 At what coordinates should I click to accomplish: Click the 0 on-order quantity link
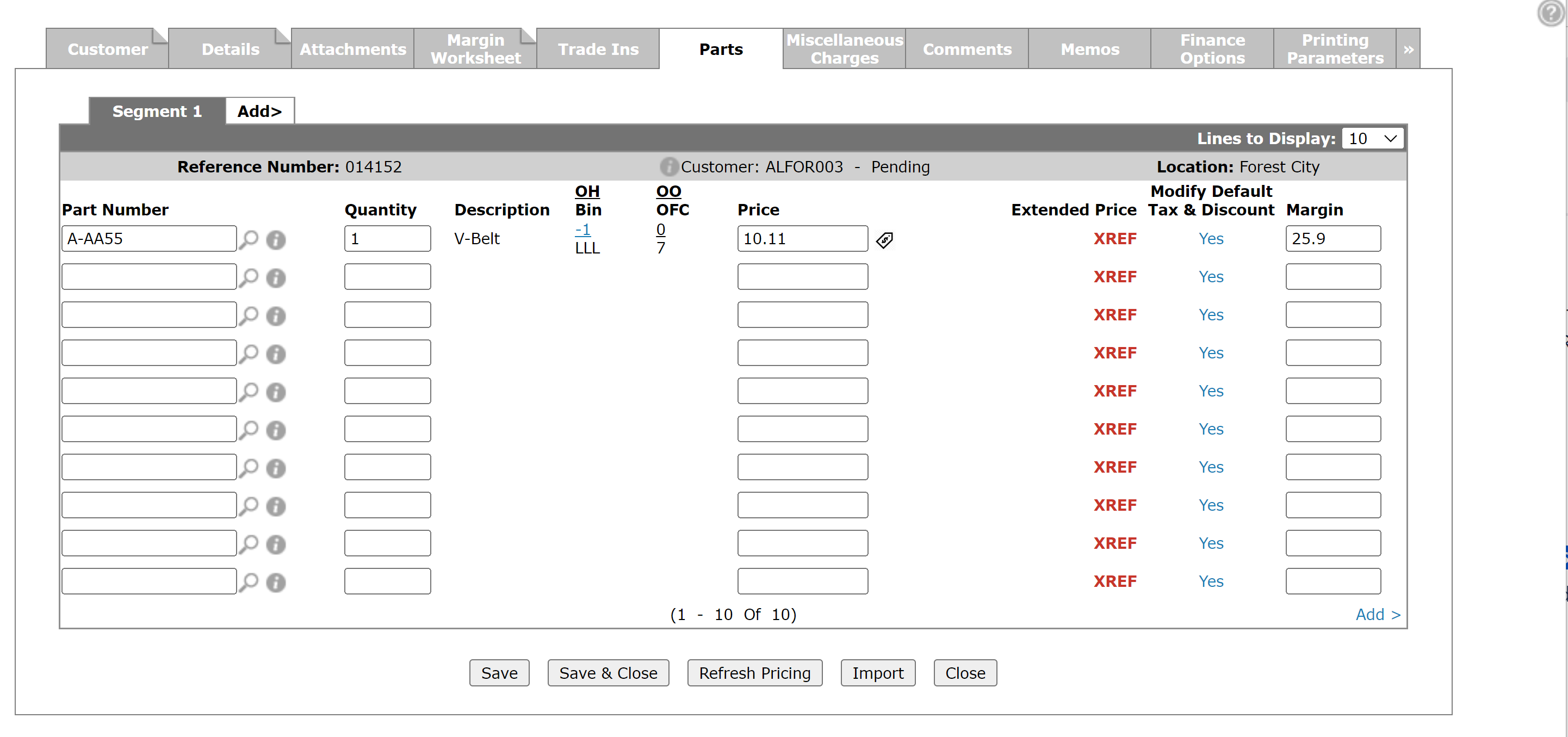coord(660,230)
